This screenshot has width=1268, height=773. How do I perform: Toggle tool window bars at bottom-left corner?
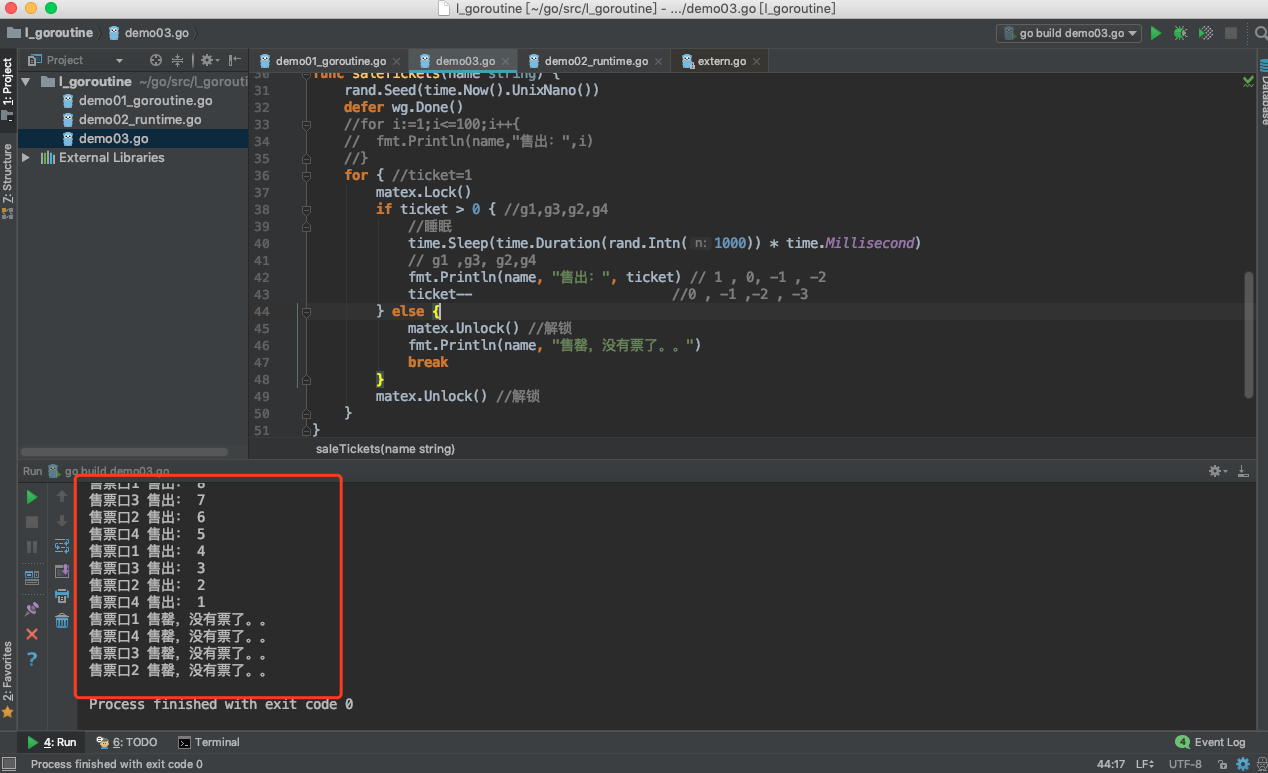(9, 764)
